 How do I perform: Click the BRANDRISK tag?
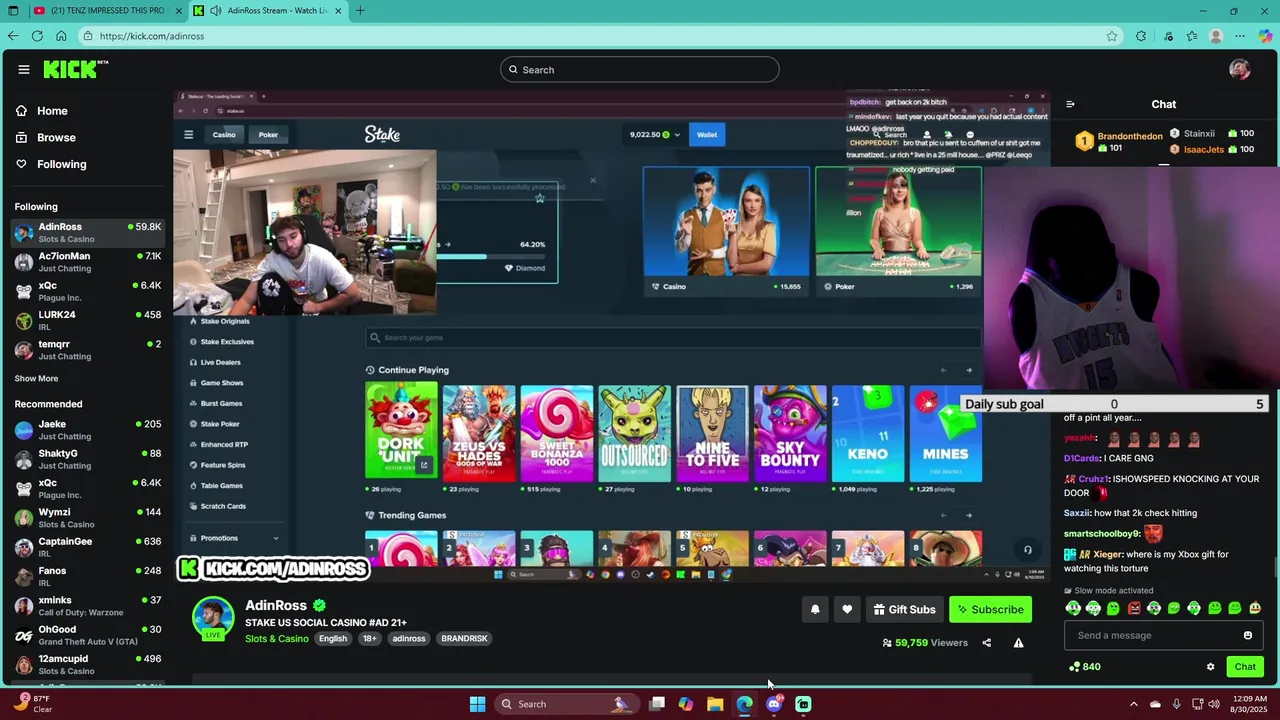(x=464, y=639)
